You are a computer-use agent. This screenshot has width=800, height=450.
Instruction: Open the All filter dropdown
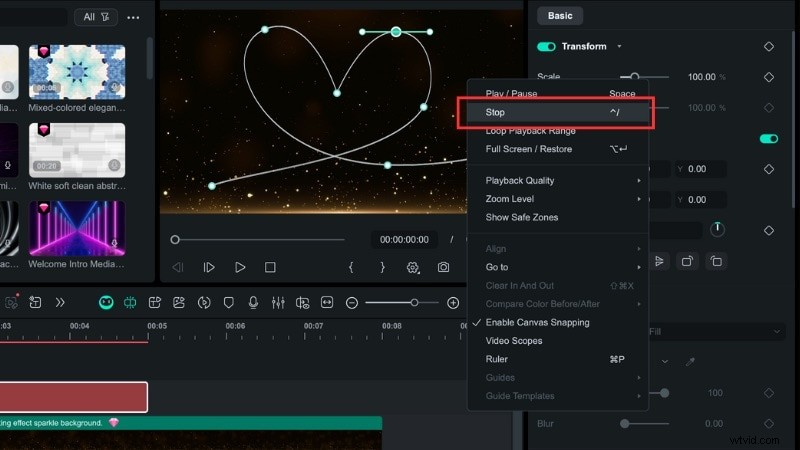coord(96,17)
